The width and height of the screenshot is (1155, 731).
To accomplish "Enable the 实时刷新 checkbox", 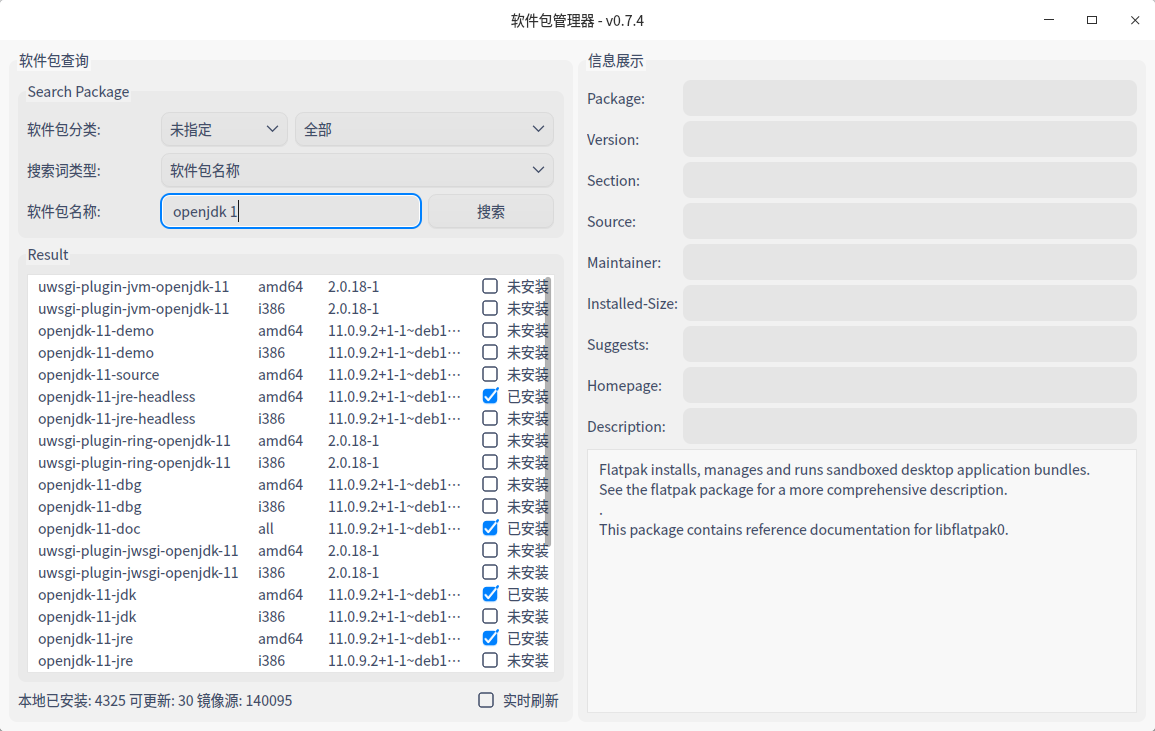I will point(486,700).
